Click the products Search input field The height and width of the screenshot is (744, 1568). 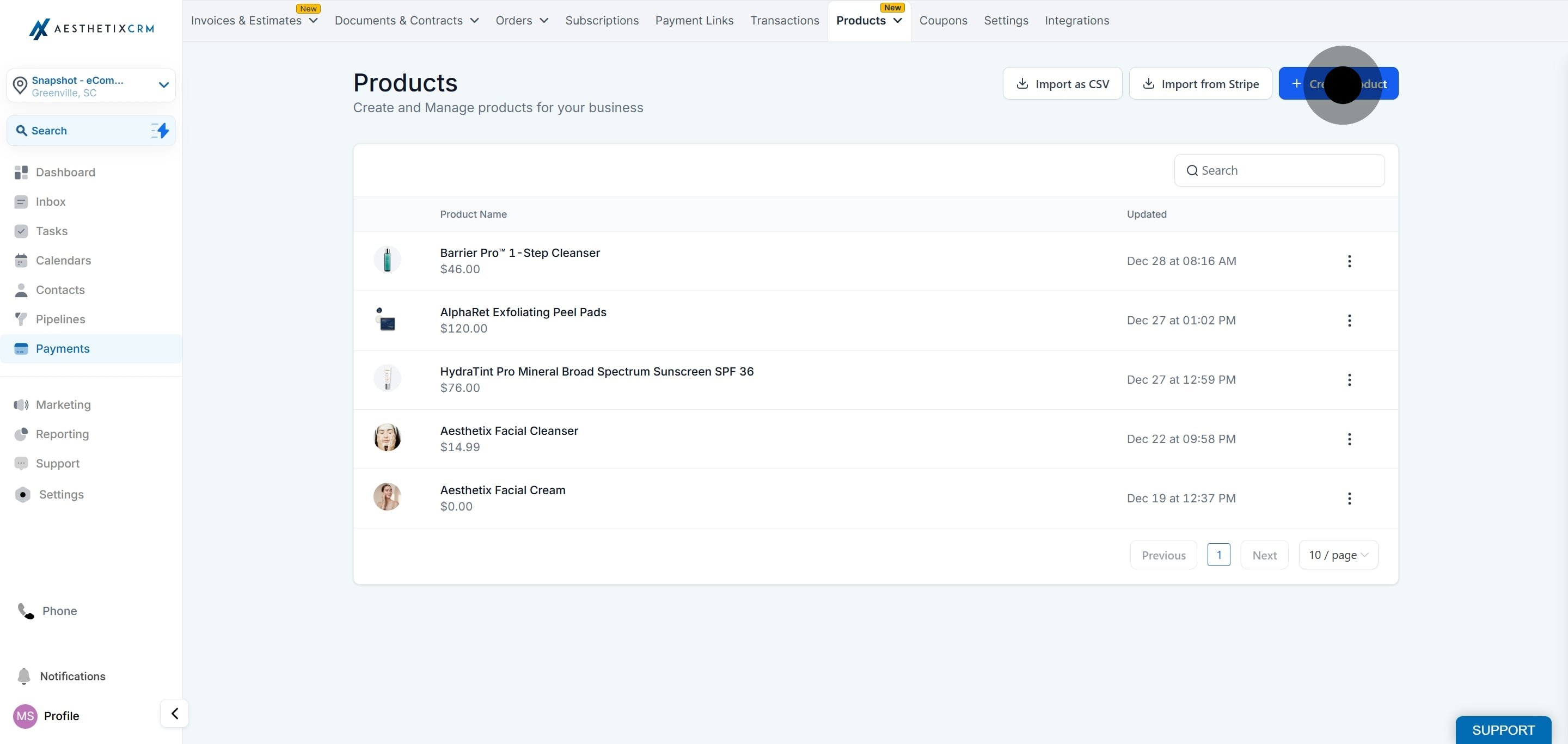[1279, 170]
